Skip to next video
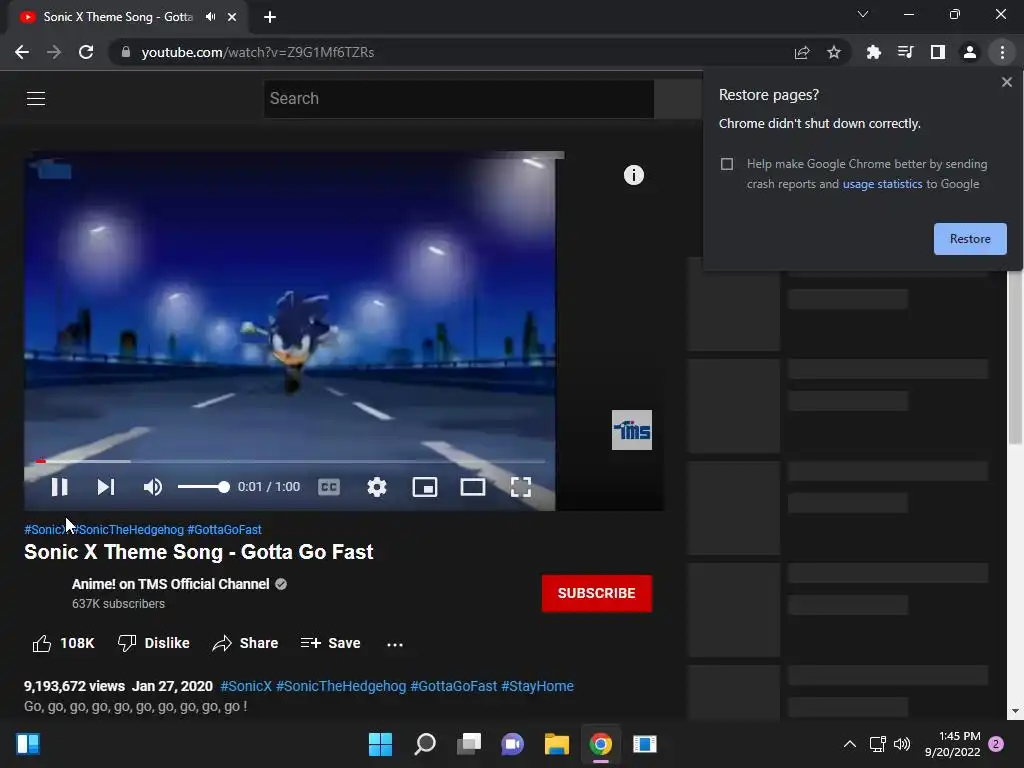This screenshot has height=768, width=1024. coord(106,487)
